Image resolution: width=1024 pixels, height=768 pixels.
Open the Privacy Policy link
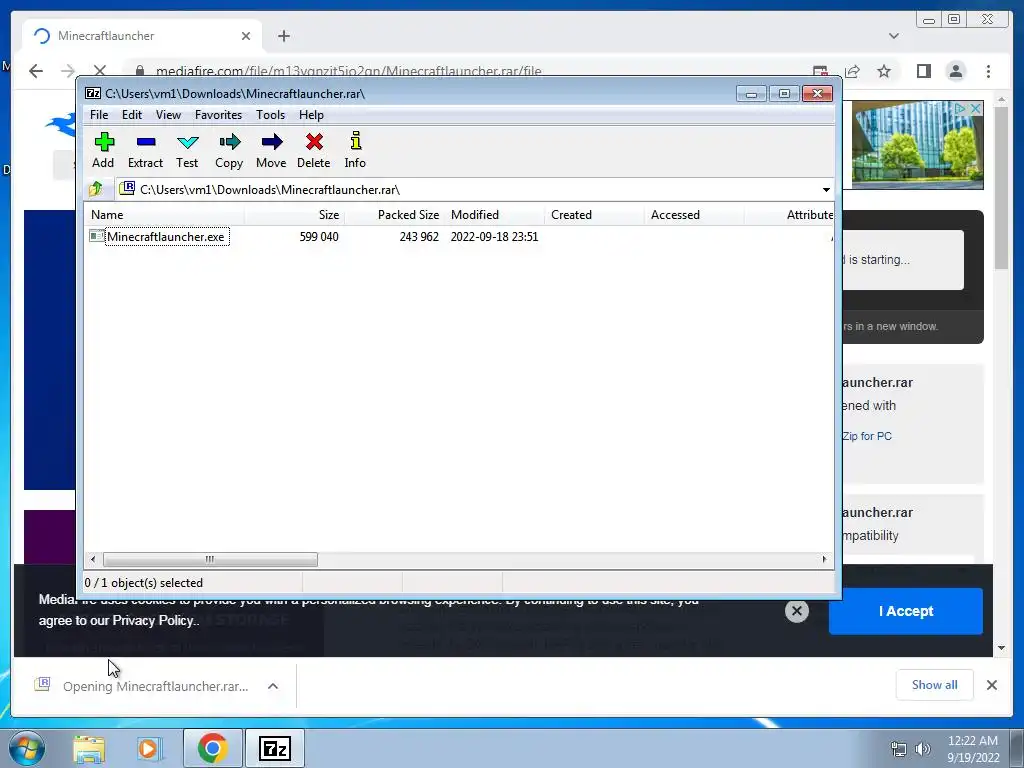[x=153, y=621]
